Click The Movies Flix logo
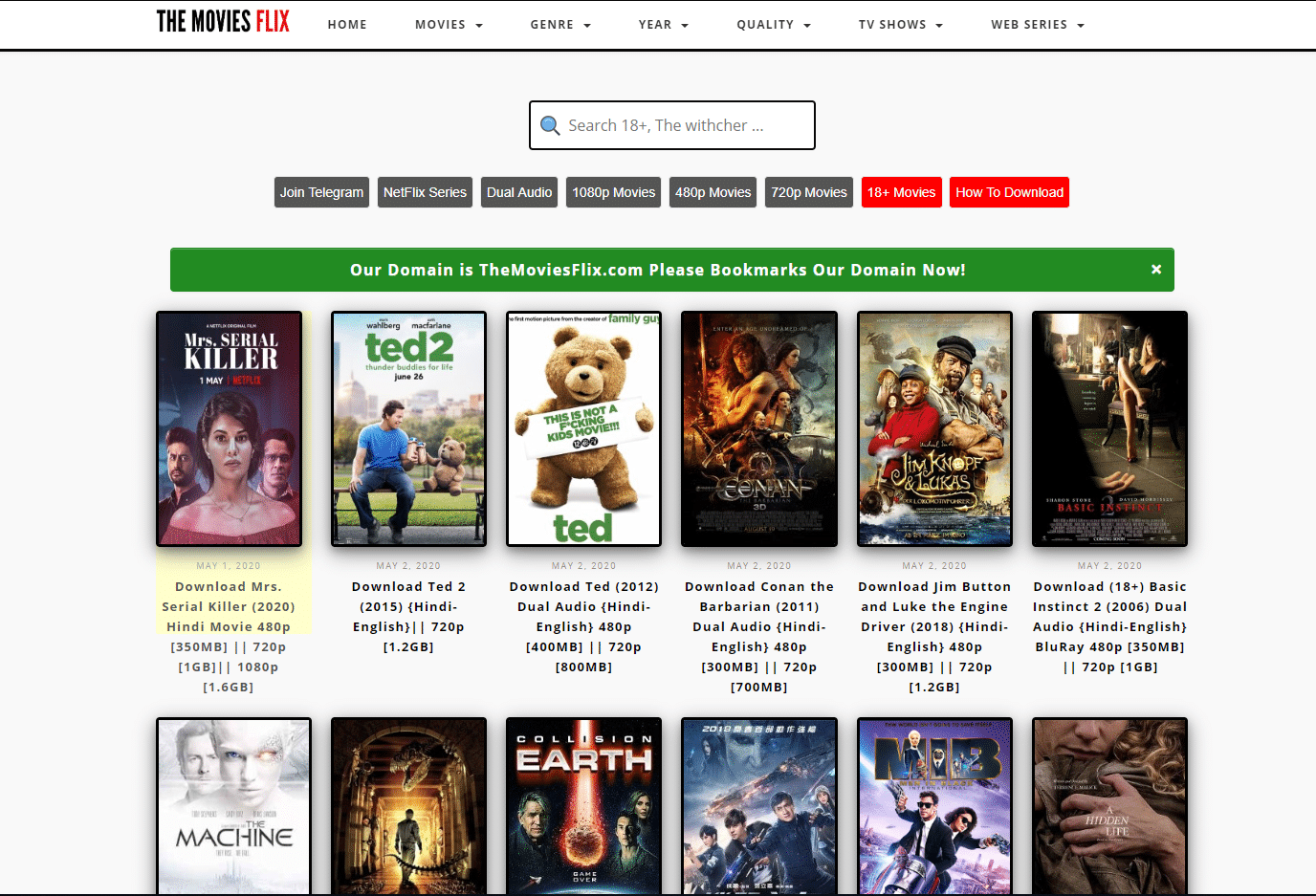The height and width of the screenshot is (896, 1316). click(x=222, y=20)
